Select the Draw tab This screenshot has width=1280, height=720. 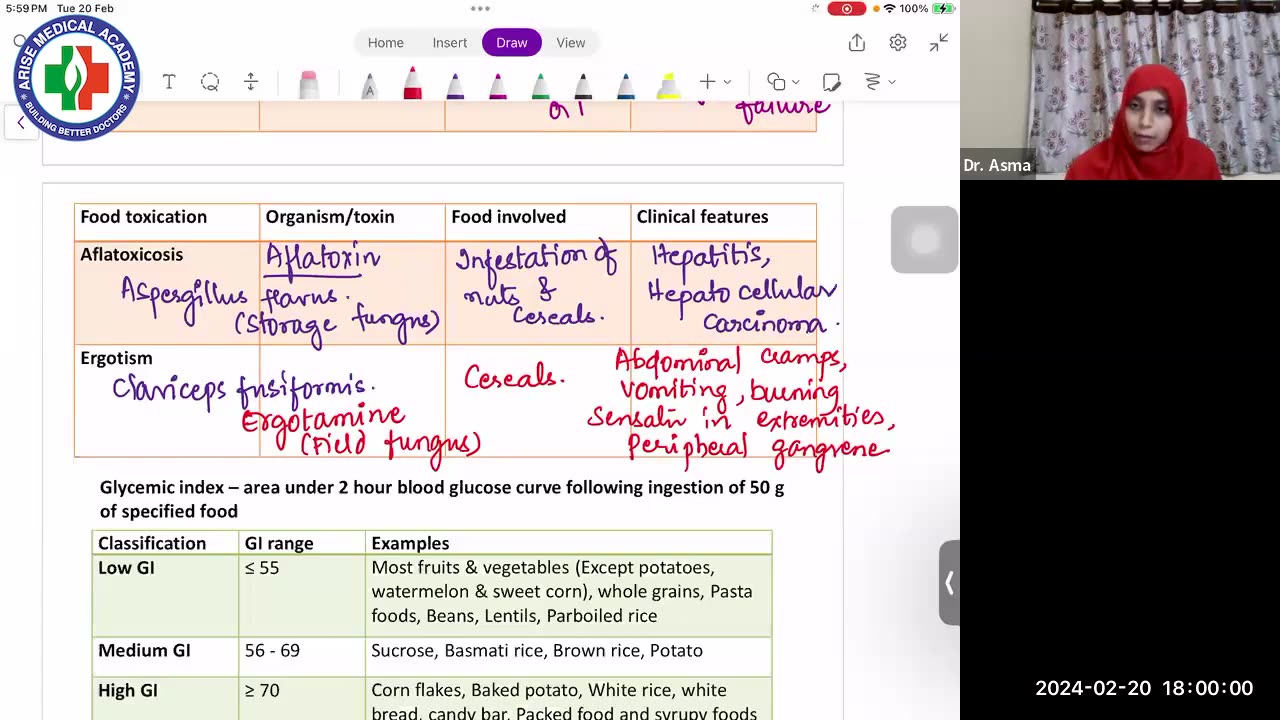point(512,42)
